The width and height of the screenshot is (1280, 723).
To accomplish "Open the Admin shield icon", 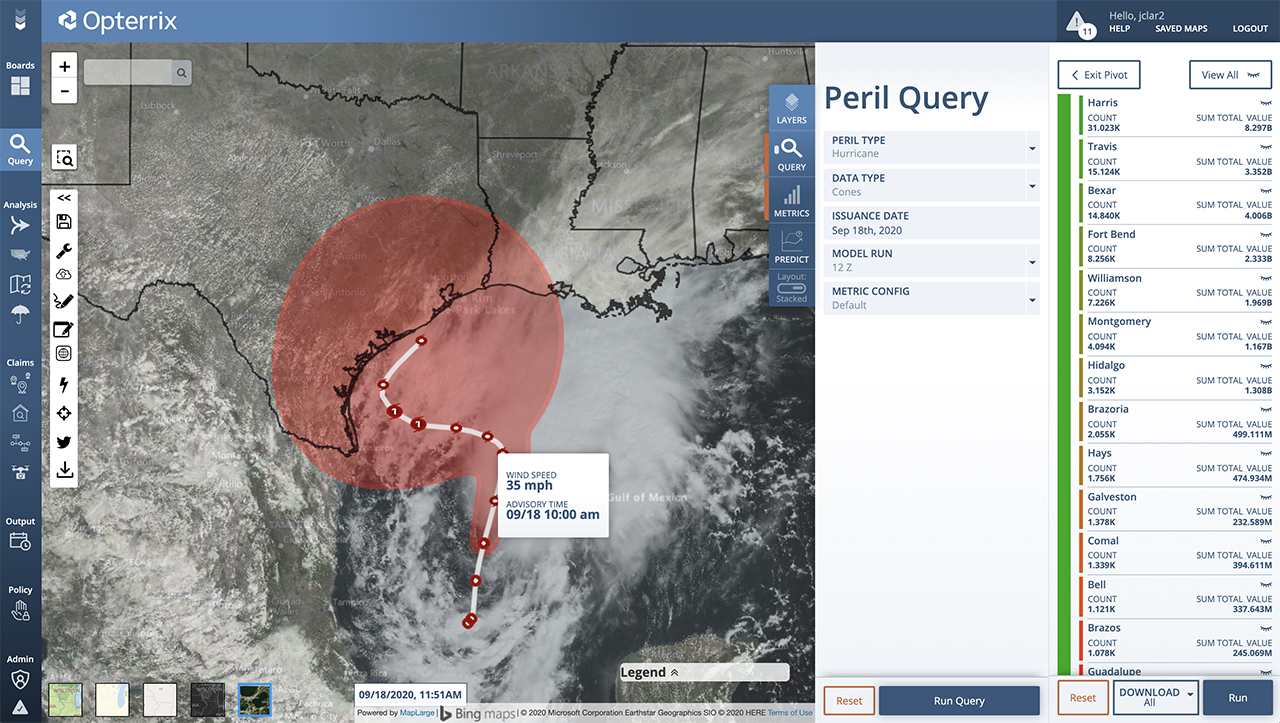I will (20, 679).
